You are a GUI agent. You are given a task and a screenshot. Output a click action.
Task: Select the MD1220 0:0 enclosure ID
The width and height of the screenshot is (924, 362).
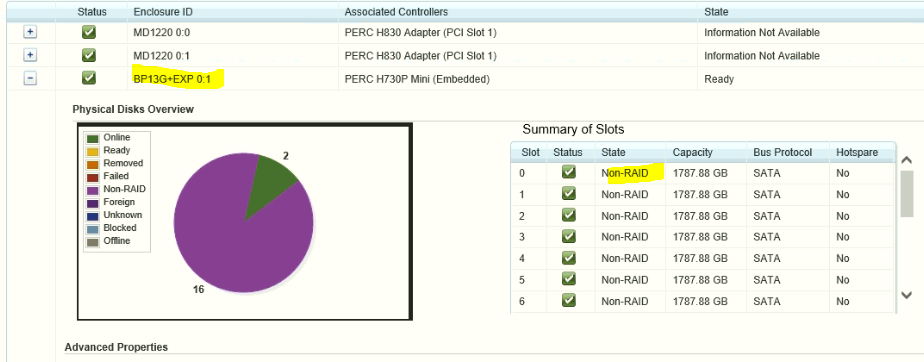[x=161, y=33]
